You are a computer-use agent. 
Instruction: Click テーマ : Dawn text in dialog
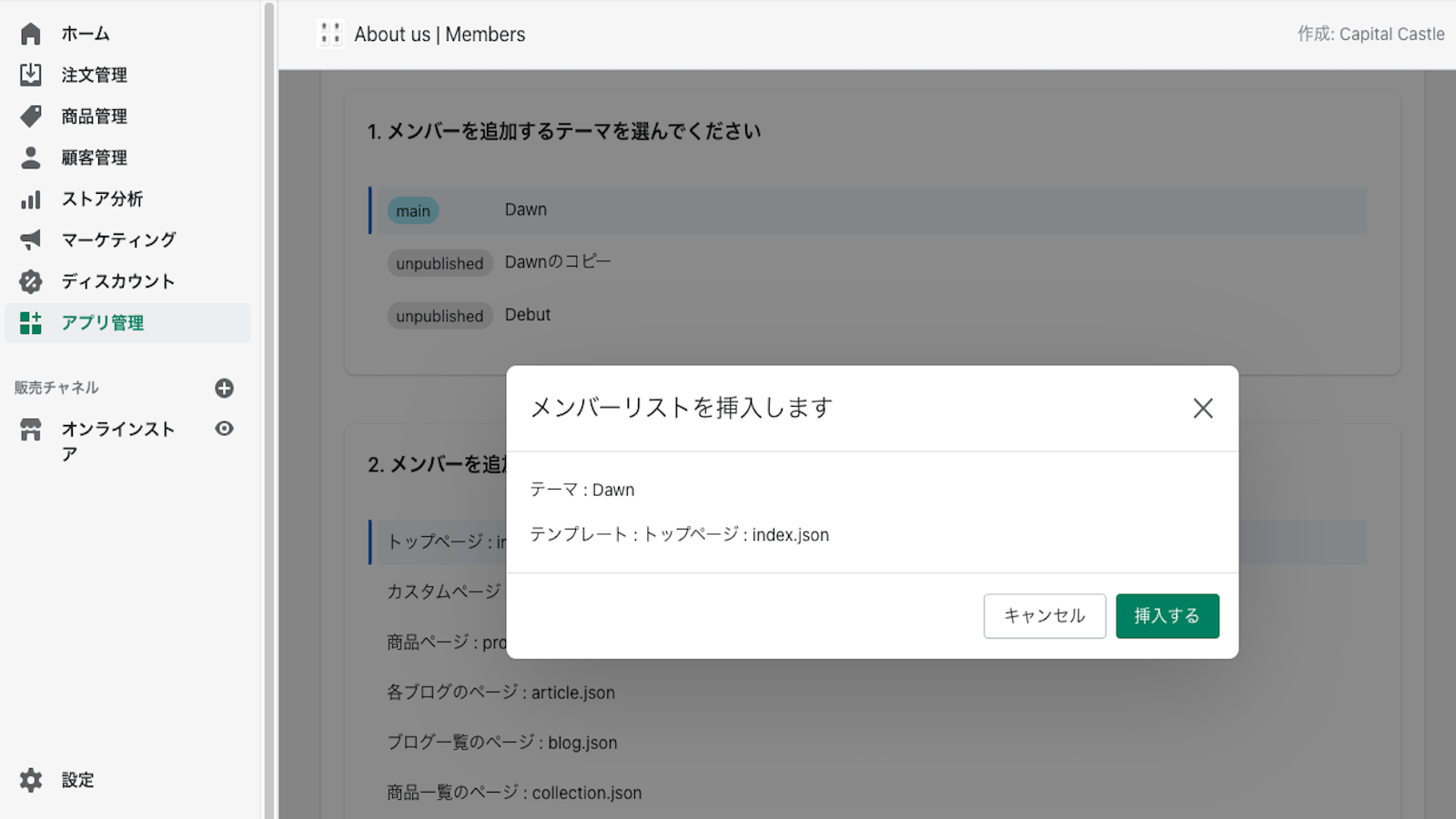(x=582, y=490)
